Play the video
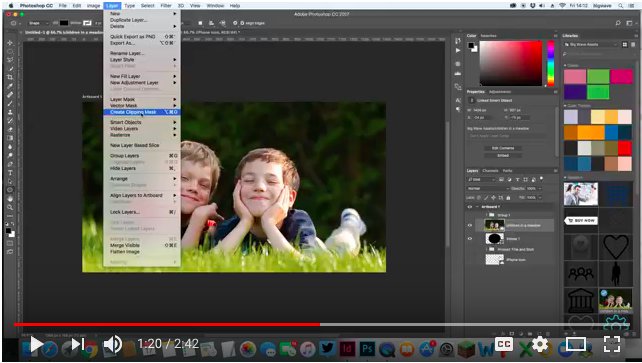642x363 pixels. [36, 344]
